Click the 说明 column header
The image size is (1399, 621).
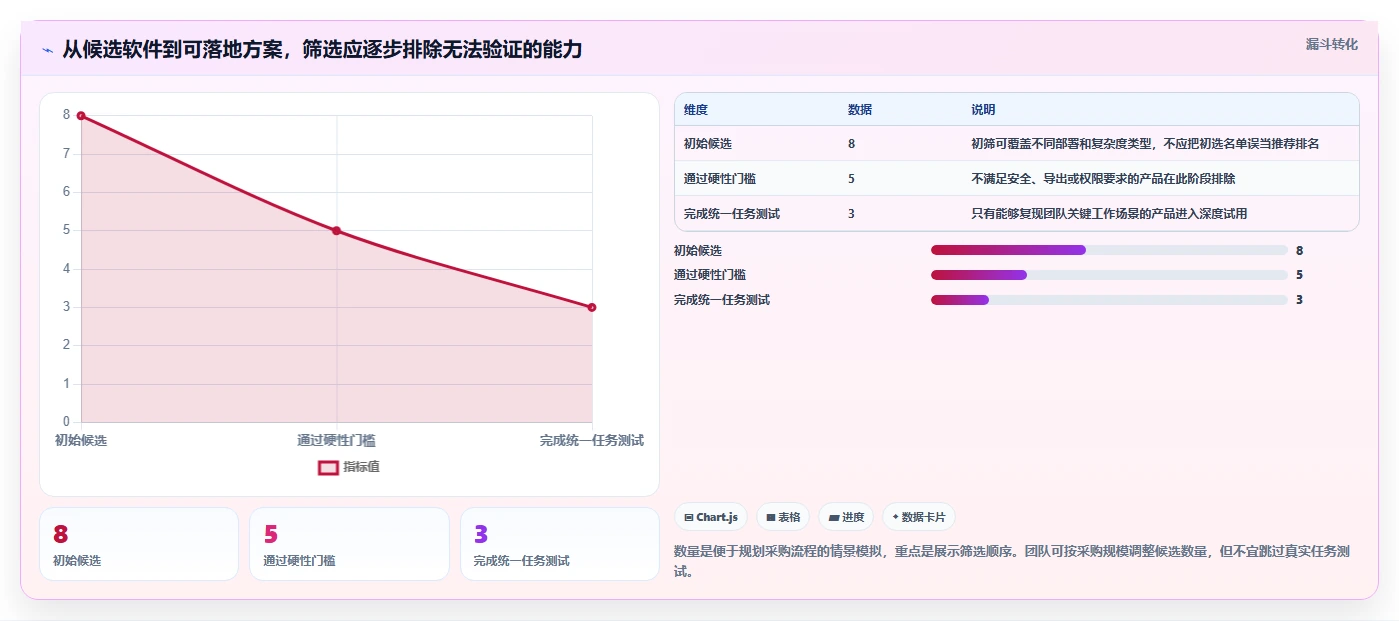point(983,110)
